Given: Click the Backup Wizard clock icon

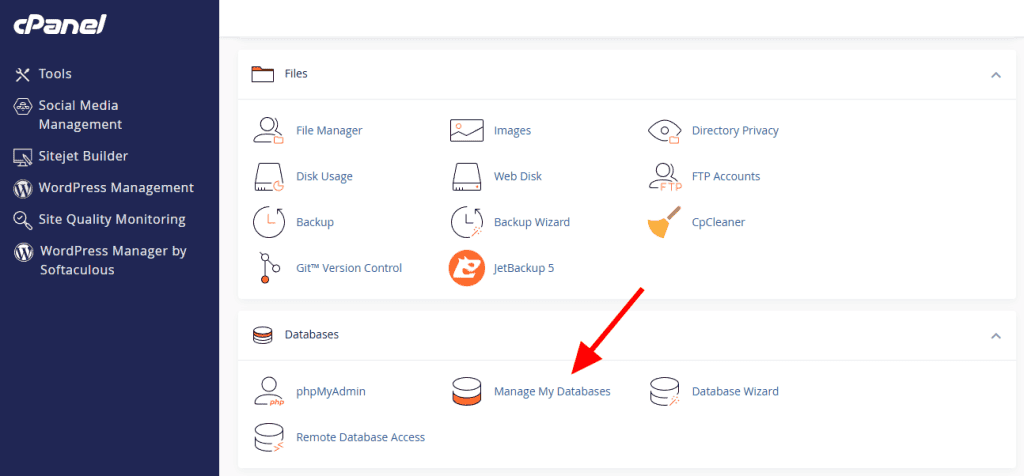Looking at the screenshot, I should coord(466,222).
